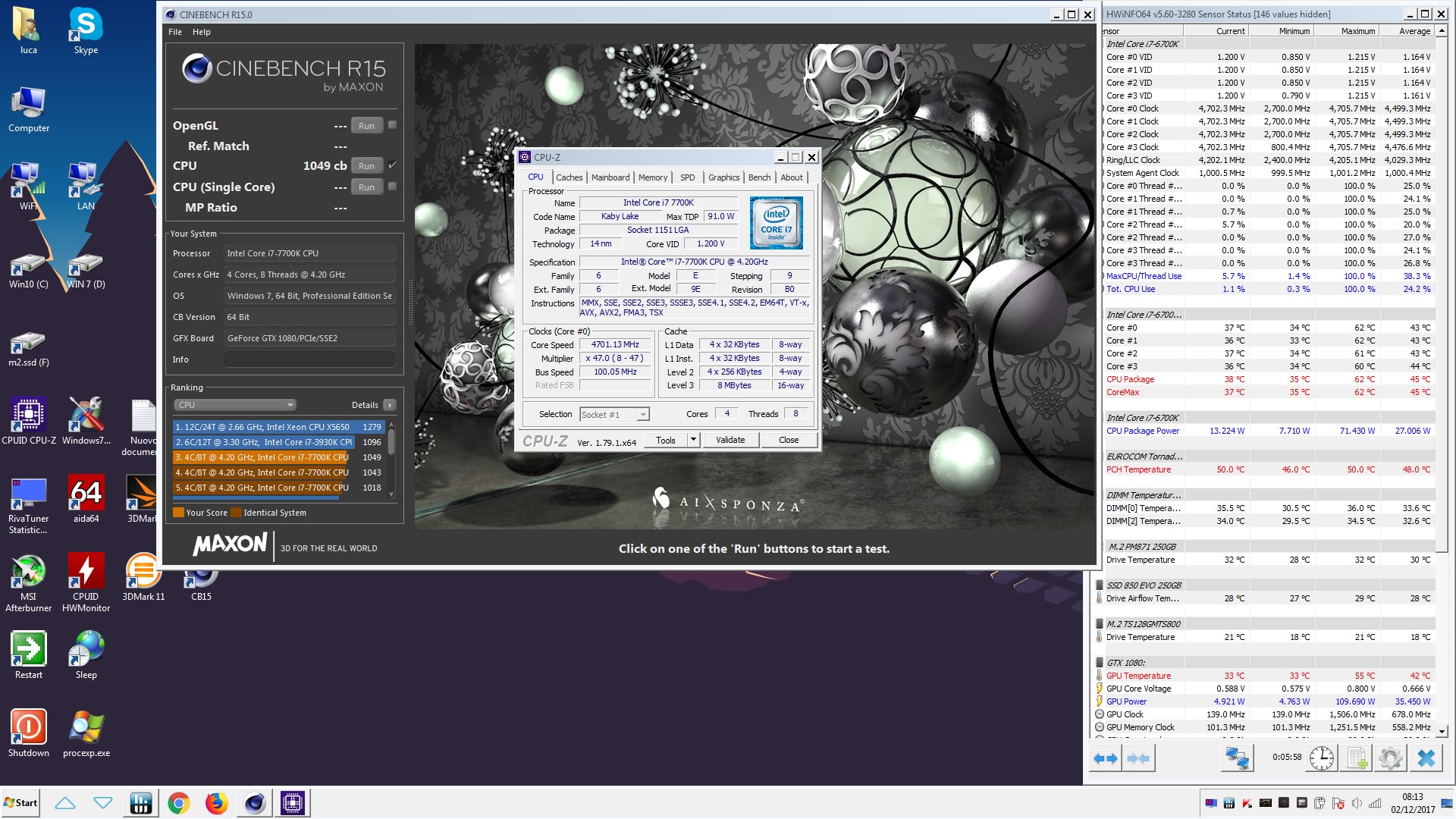1456x819 pixels.
Task: Open the MSI Afterburner desktop shortcut
Action: pos(29,582)
